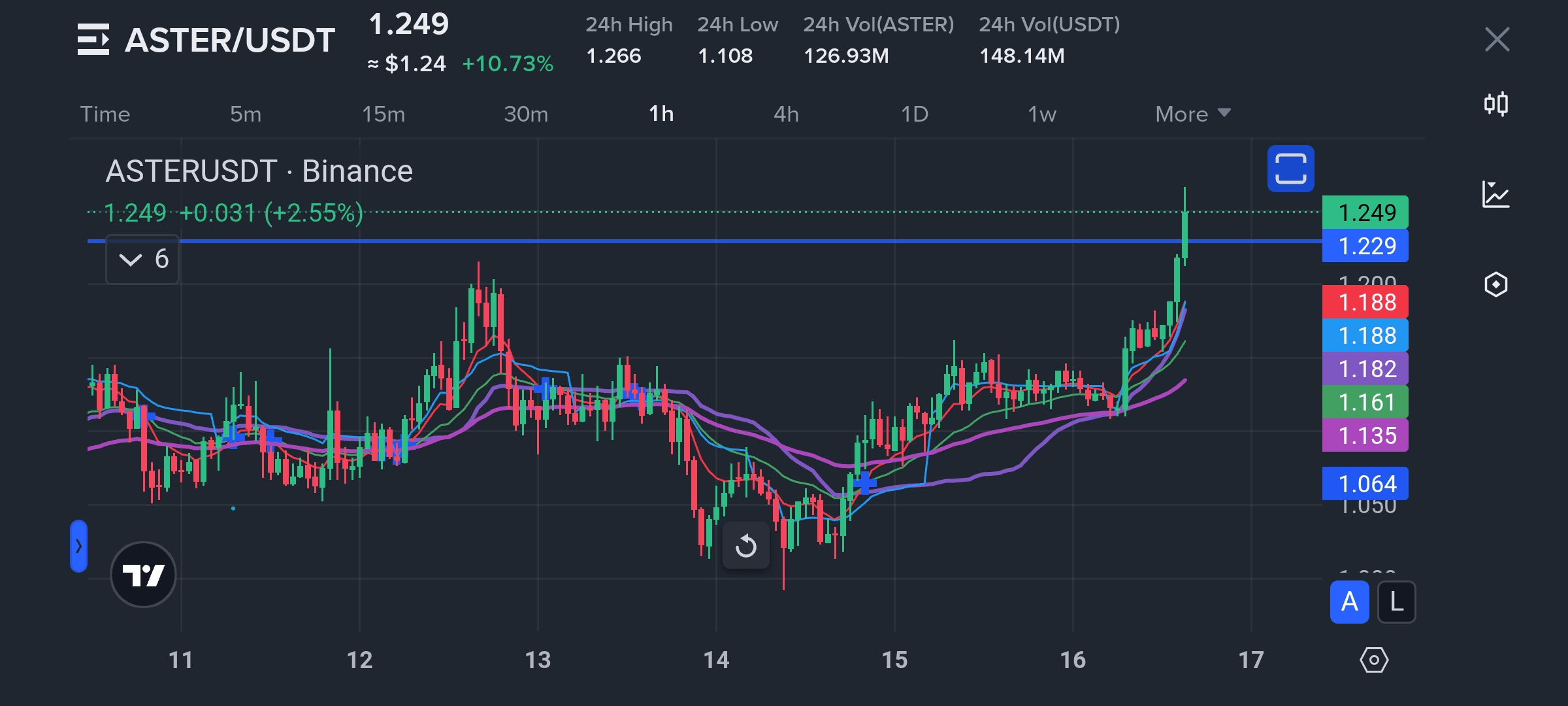Click the ASTER/USDT pair title

tap(230, 41)
